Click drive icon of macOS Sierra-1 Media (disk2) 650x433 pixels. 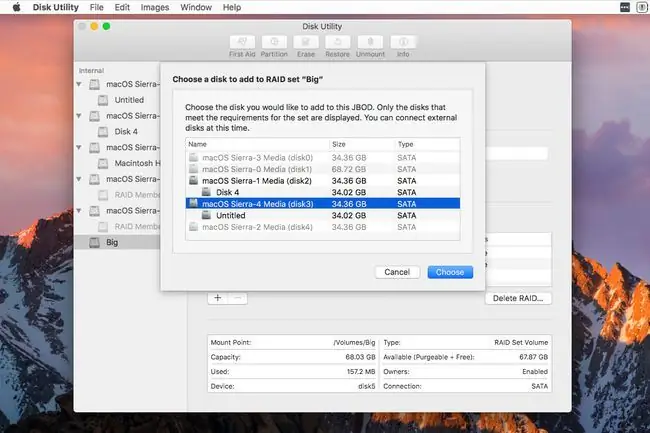(x=193, y=180)
